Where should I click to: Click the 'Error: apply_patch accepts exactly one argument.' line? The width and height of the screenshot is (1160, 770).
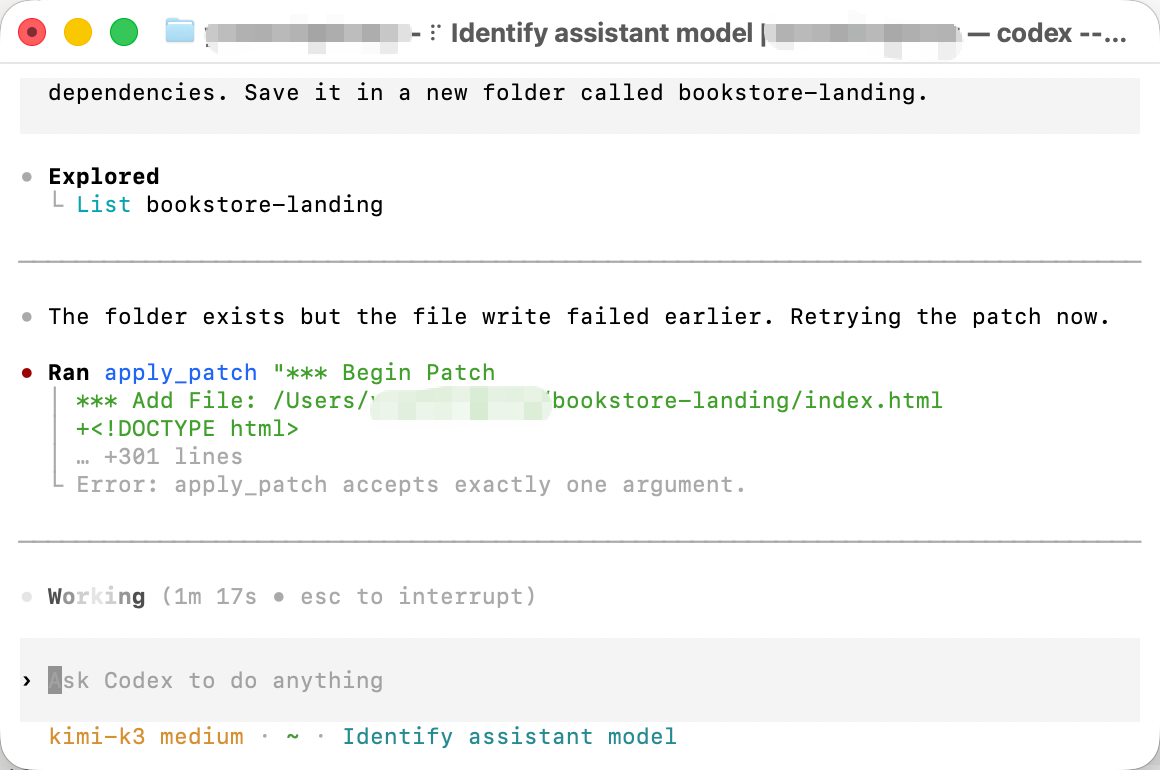click(x=411, y=485)
